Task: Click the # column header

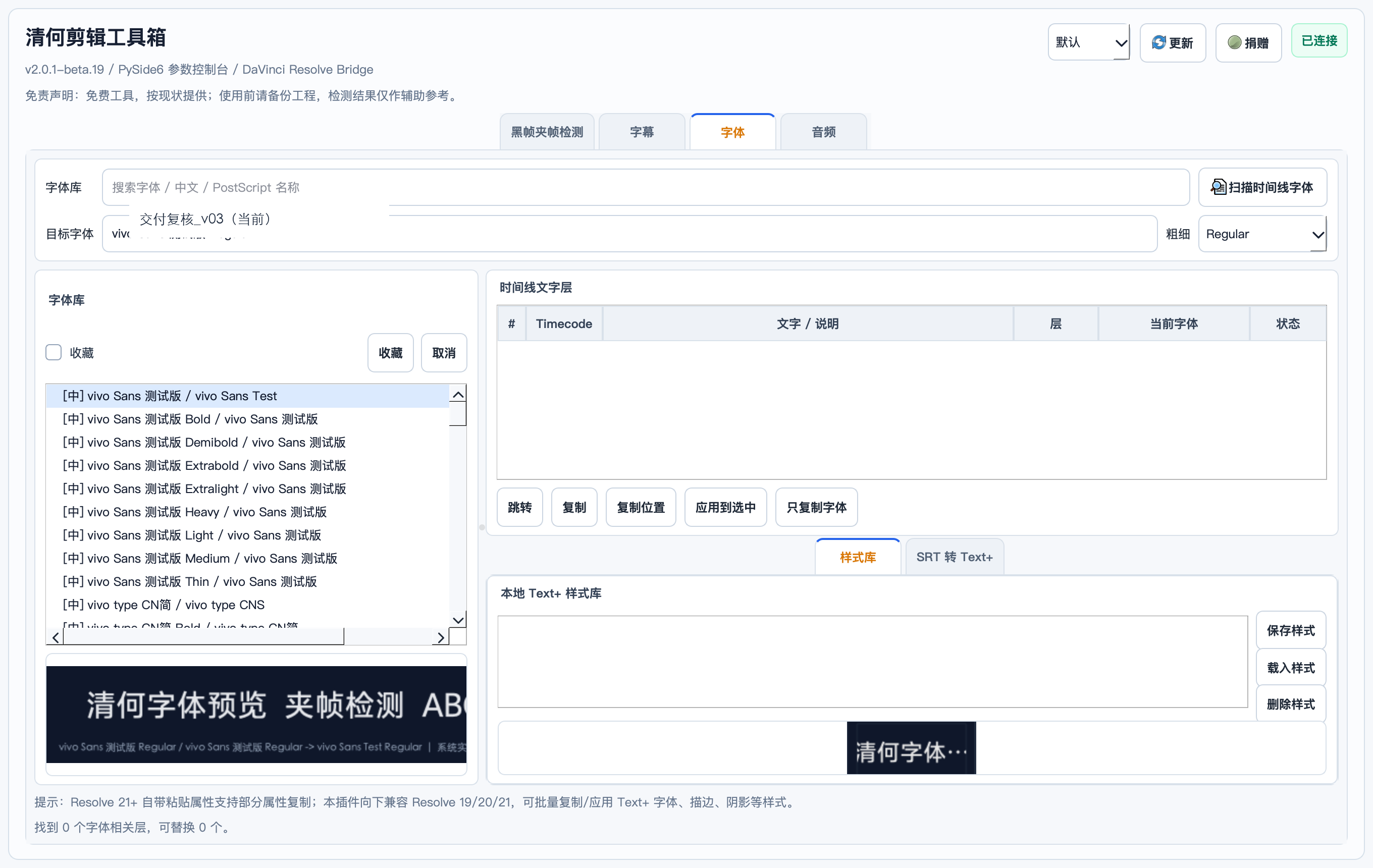Action: 511,323
